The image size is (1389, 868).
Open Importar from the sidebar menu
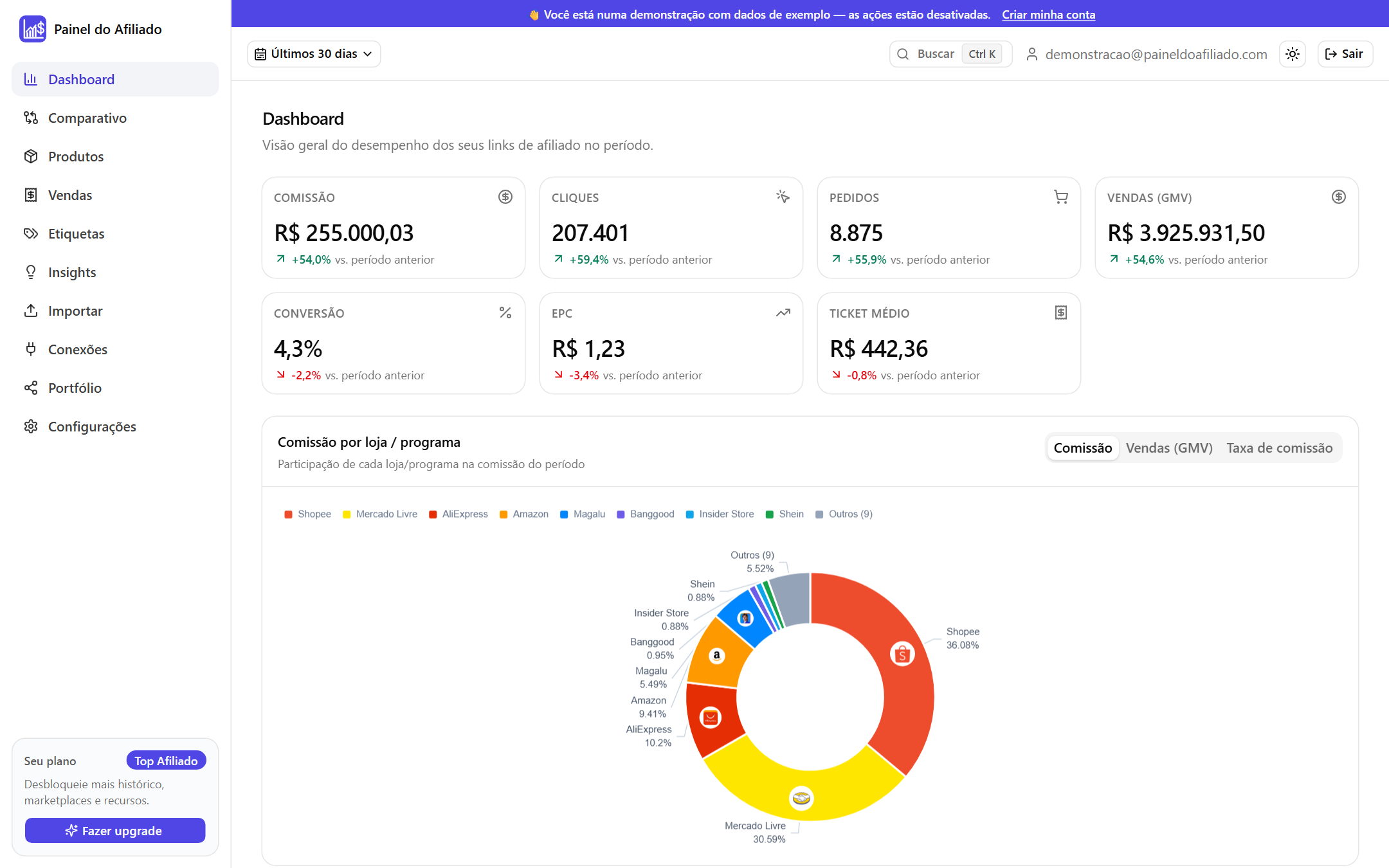(x=115, y=311)
